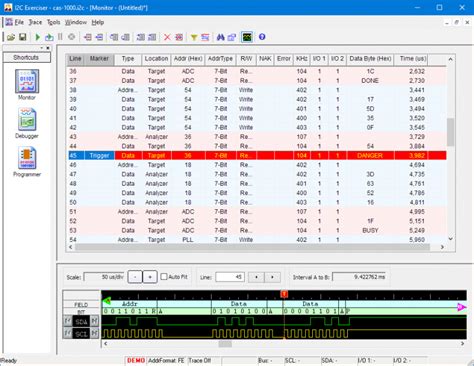The width and height of the screenshot is (474, 366).
Task: Click the Time (us) column header
Action: pyautogui.click(x=413, y=59)
